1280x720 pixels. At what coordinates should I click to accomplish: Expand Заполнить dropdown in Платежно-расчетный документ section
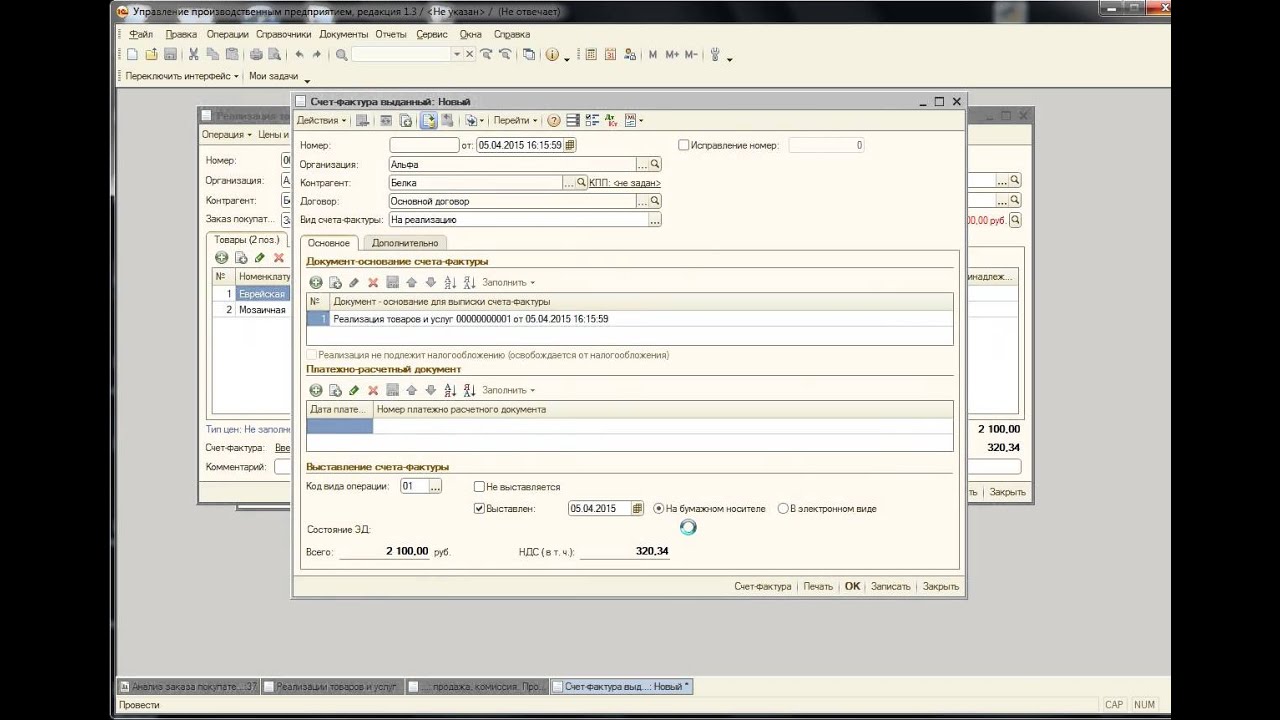pyautogui.click(x=508, y=391)
